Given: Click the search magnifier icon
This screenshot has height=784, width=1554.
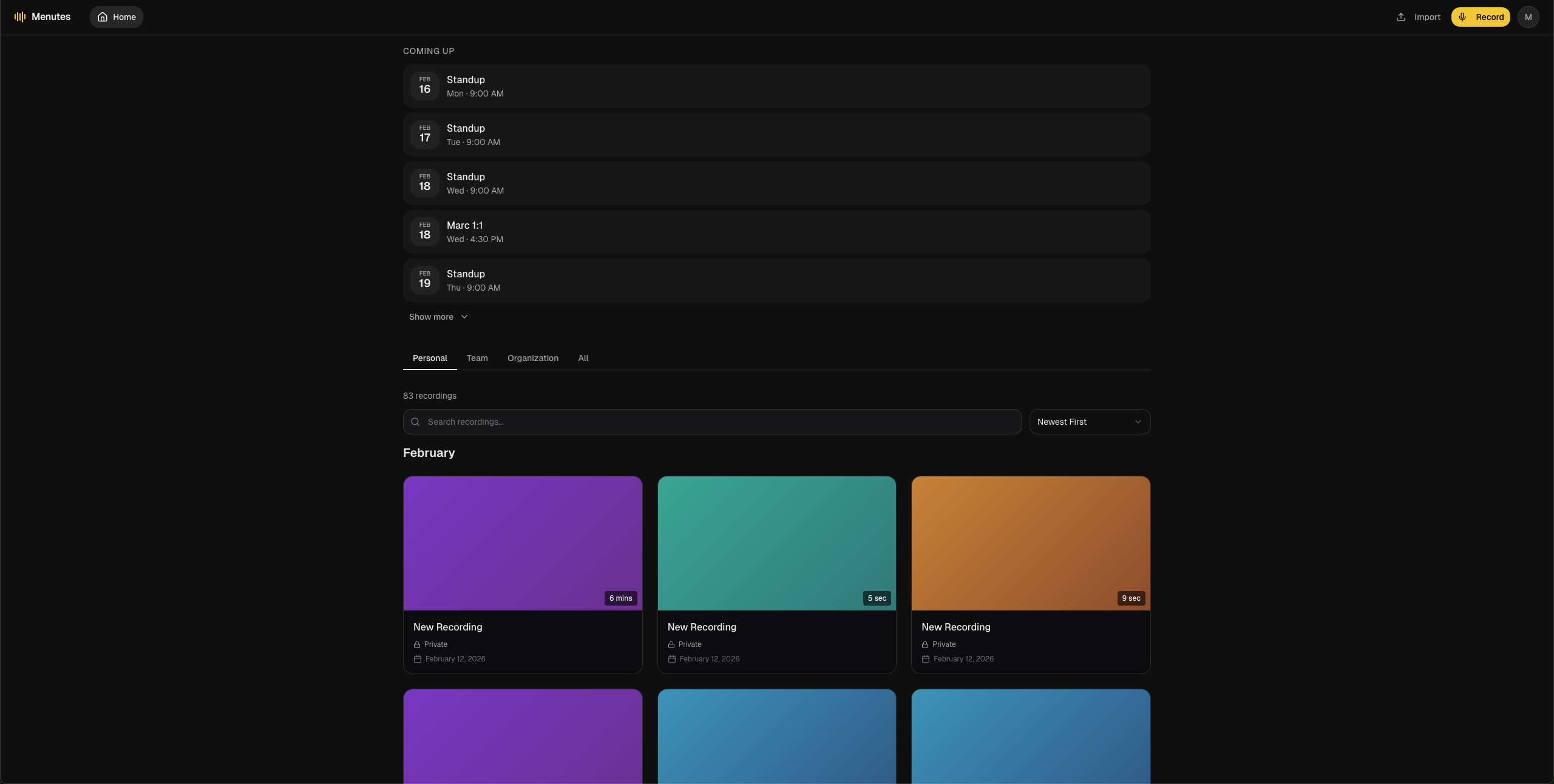Looking at the screenshot, I should point(415,422).
